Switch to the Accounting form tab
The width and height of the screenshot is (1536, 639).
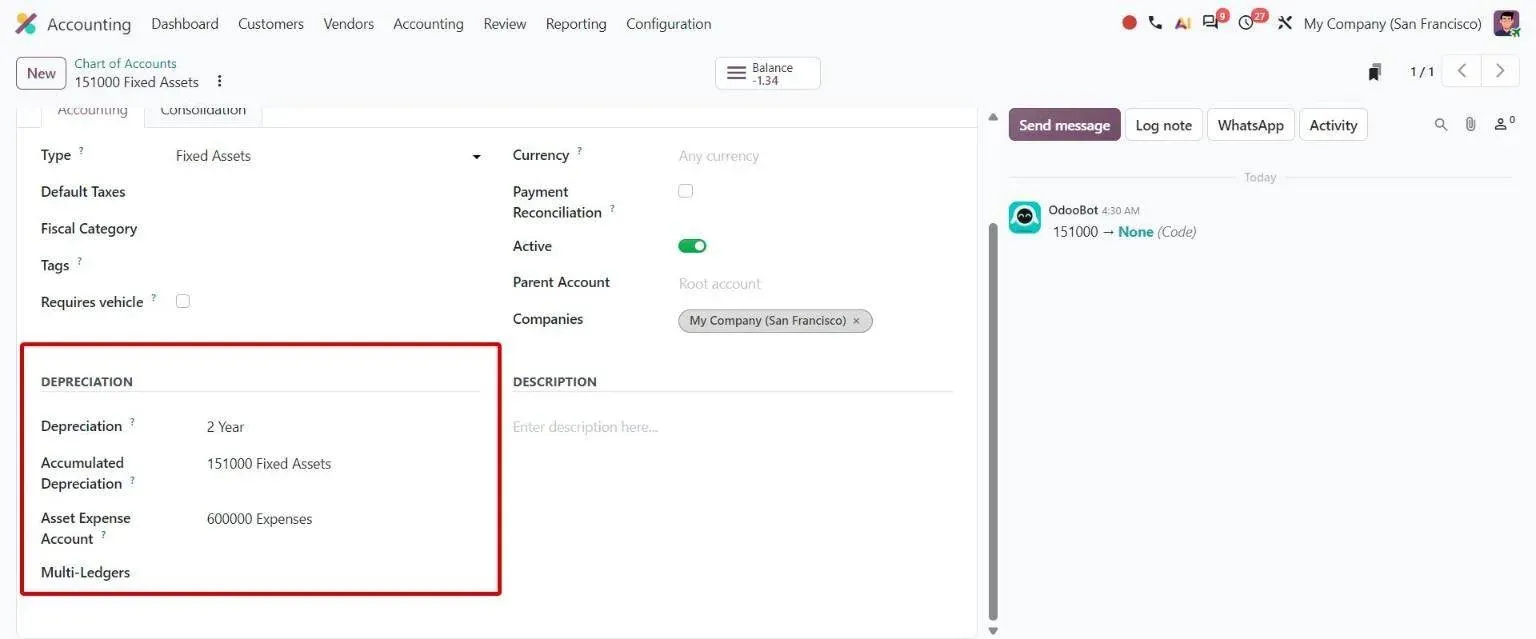(92, 113)
